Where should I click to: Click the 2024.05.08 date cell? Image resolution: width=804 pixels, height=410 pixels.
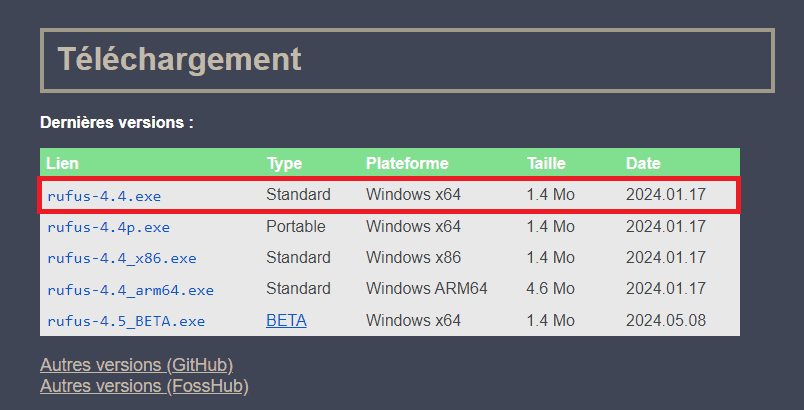pos(666,320)
